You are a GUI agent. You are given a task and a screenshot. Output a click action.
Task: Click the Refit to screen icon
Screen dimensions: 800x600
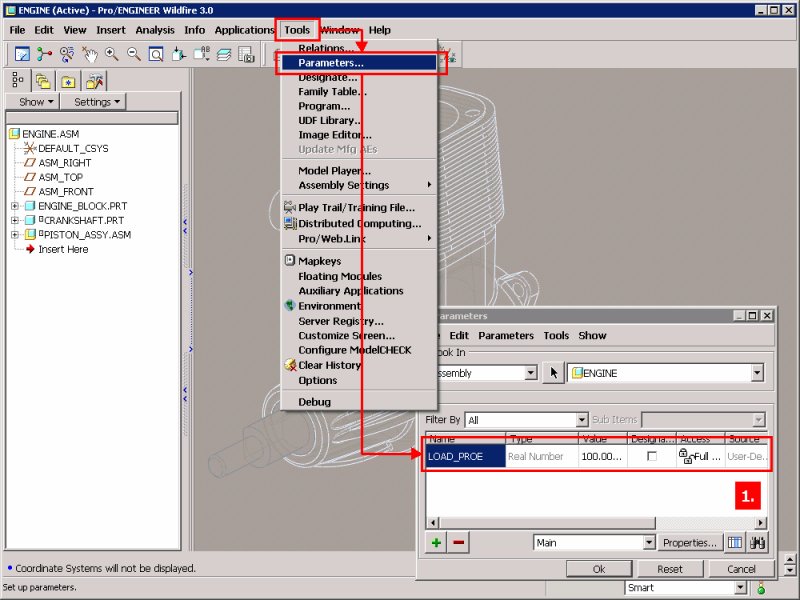pos(156,54)
